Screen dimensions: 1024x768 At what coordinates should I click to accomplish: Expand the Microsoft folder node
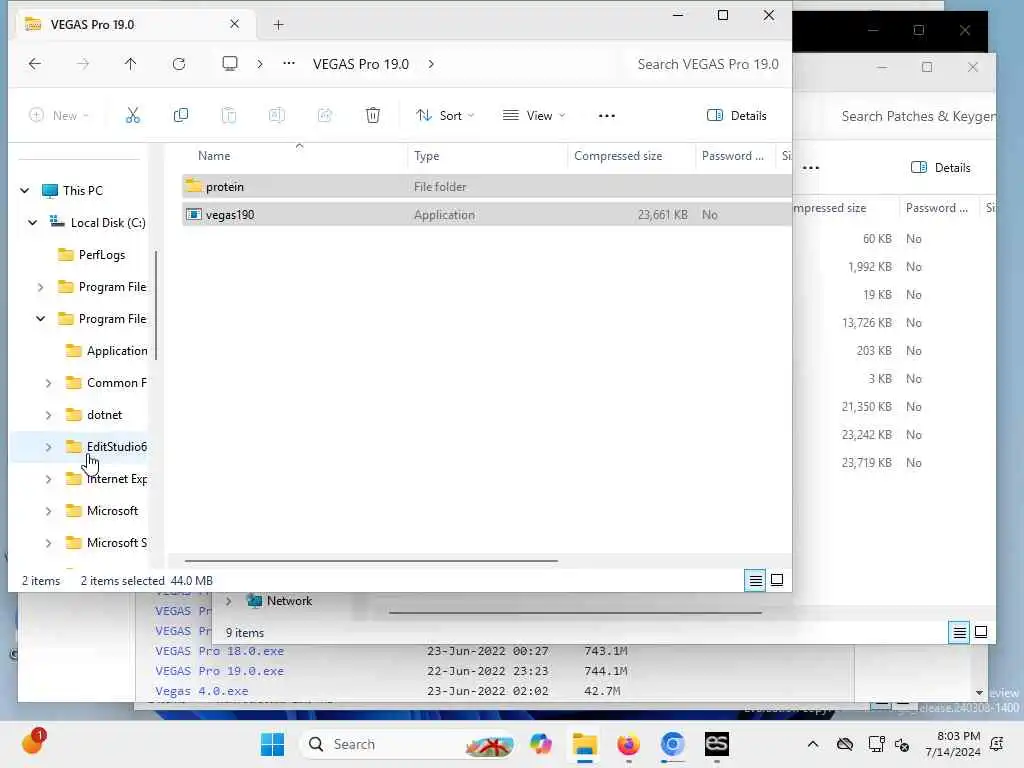point(48,511)
